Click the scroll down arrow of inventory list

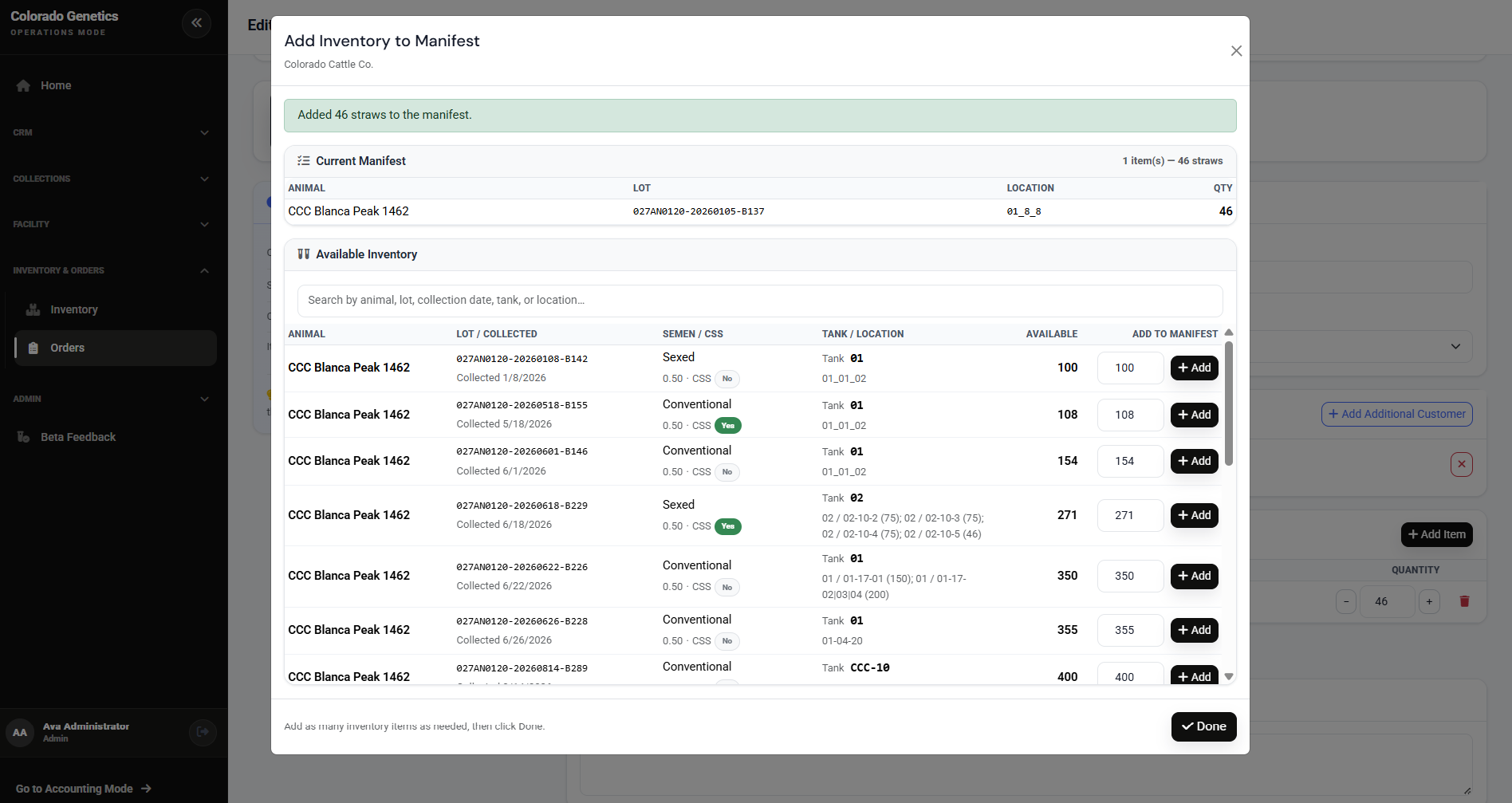1229,676
